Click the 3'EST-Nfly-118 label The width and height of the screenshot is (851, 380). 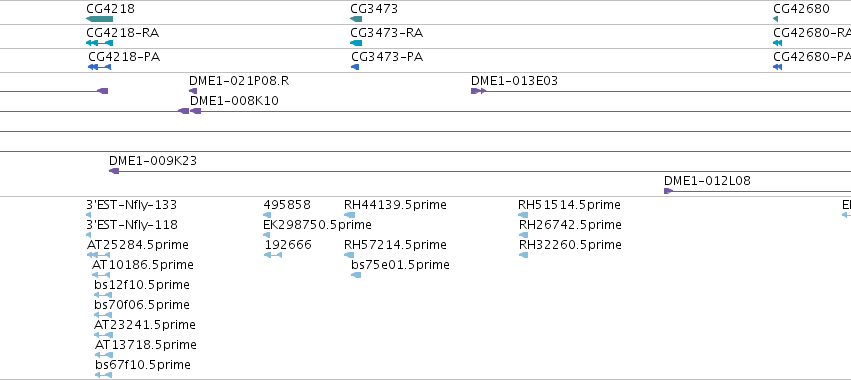click(132, 225)
